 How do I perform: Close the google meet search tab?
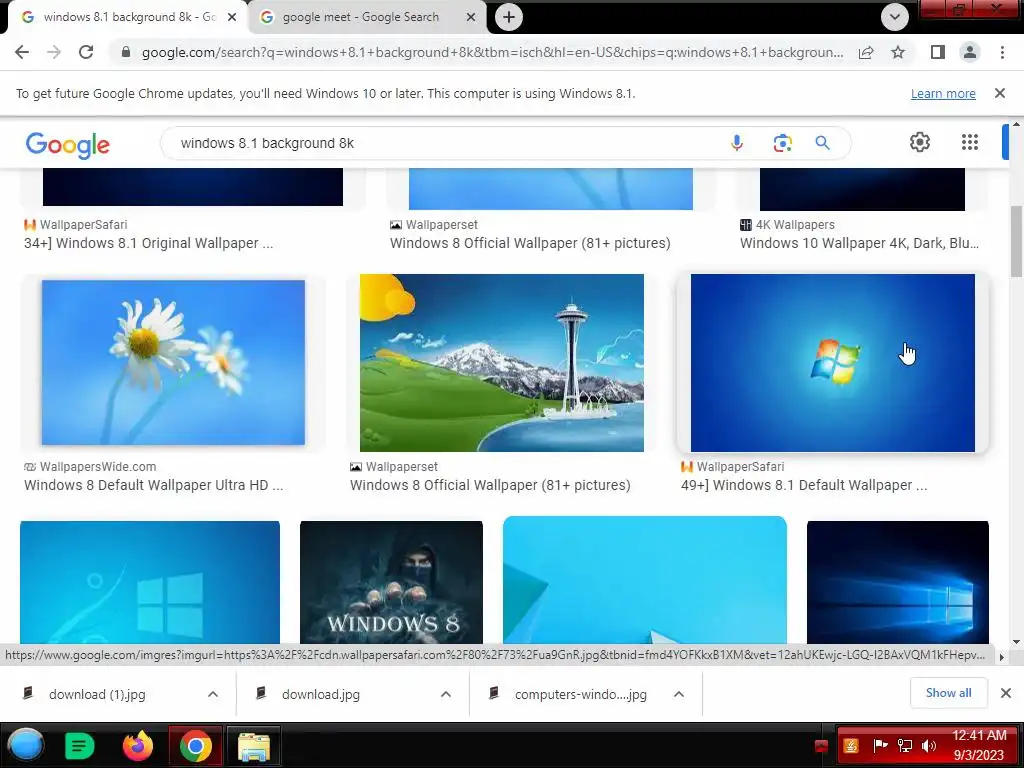tap(471, 17)
